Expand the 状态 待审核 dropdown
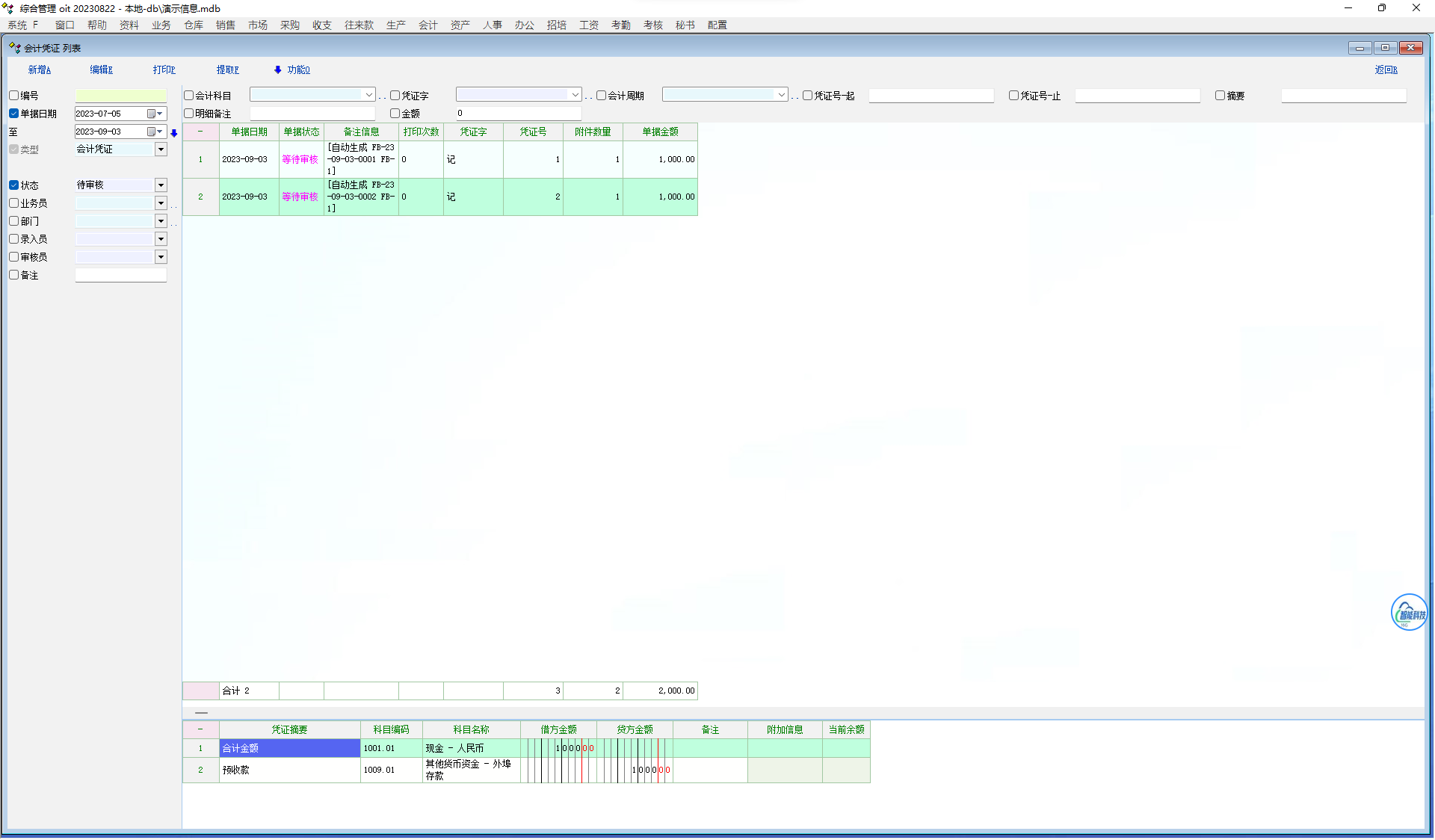Image resolution: width=1435 pixels, height=840 pixels. pos(161,185)
